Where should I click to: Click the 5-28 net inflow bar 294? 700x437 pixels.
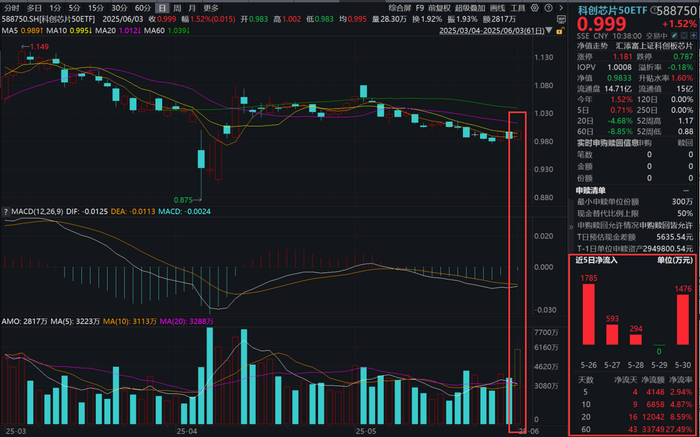[636, 339]
